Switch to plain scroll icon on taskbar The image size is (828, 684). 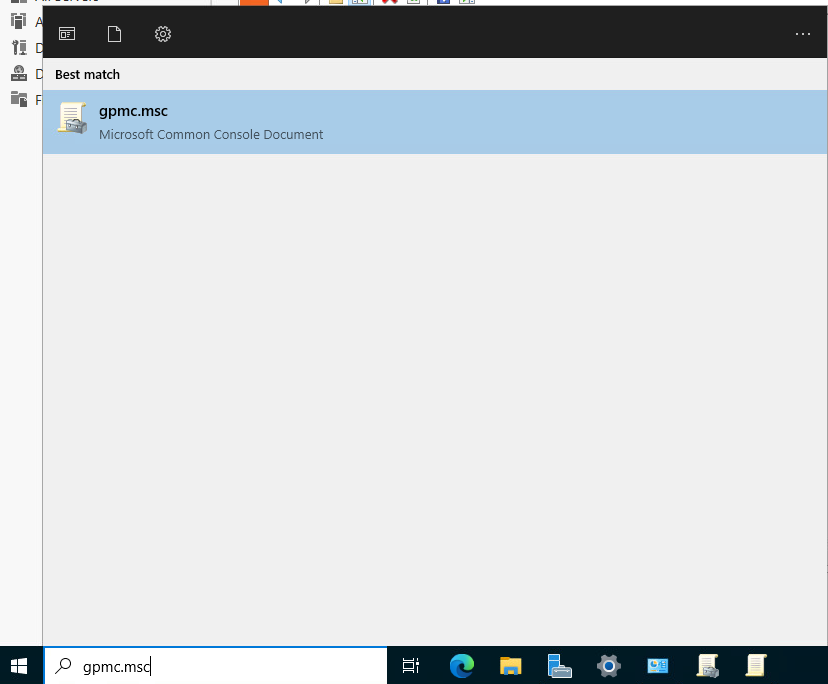[756, 666]
